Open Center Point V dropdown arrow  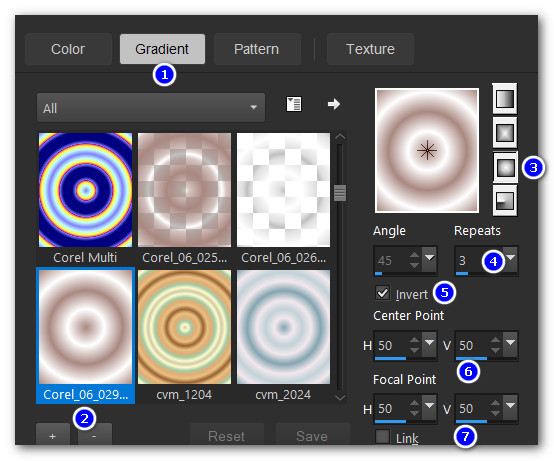pyautogui.click(x=511, y=344)
